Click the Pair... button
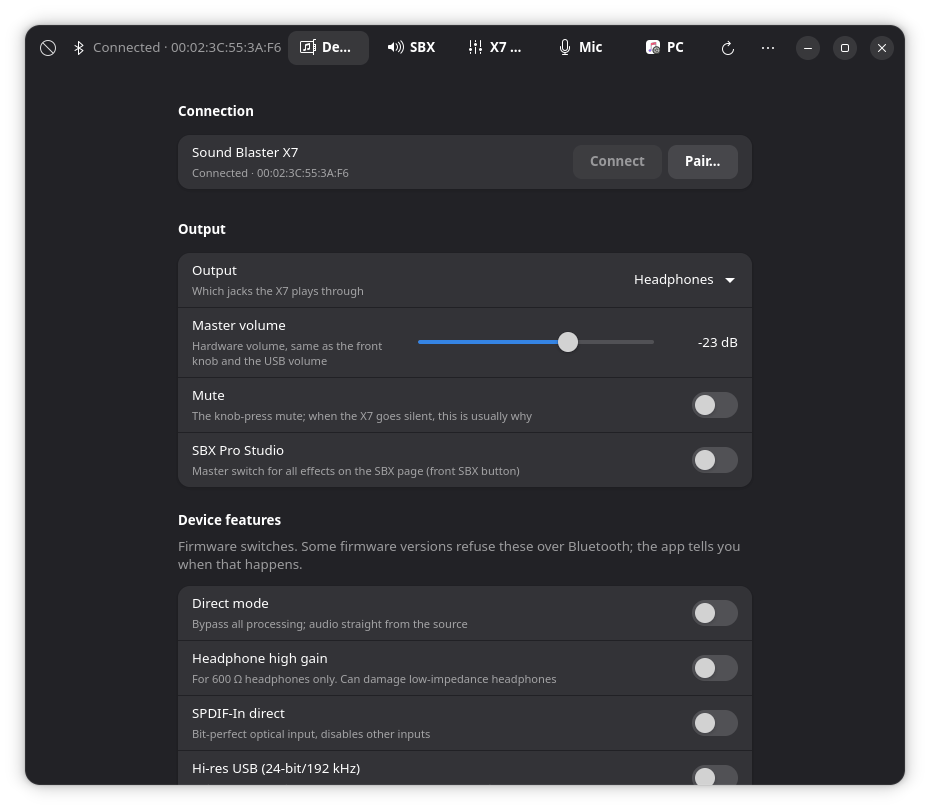This screenshot has height=810, width=930. coord(703,162)
